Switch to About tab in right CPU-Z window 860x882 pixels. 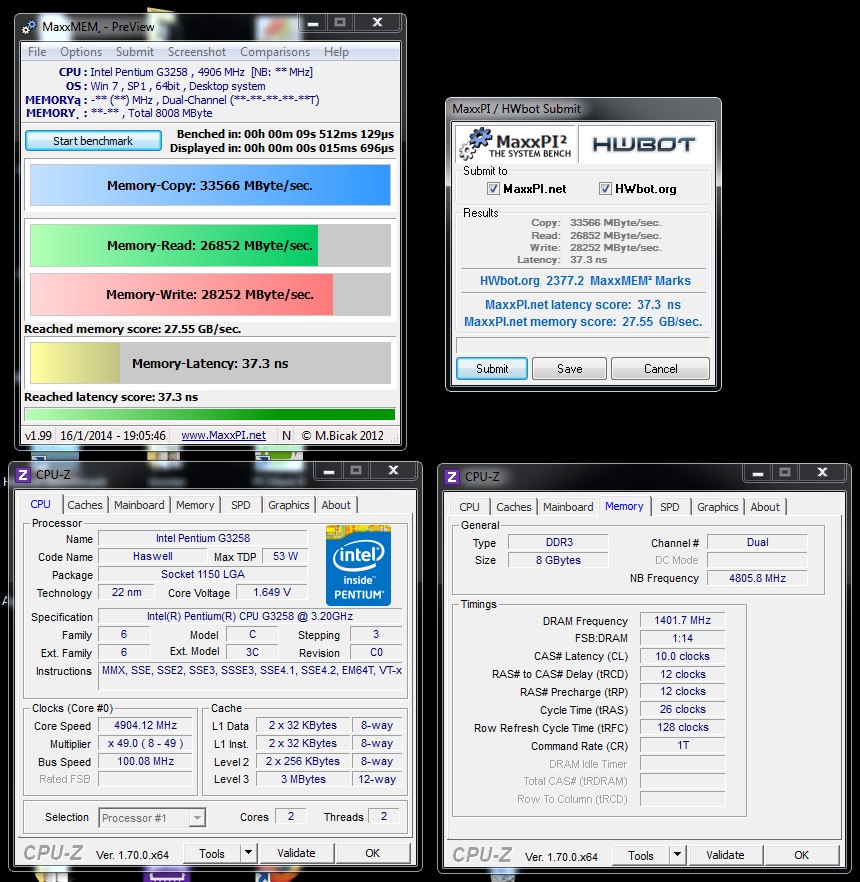(765, 507)
